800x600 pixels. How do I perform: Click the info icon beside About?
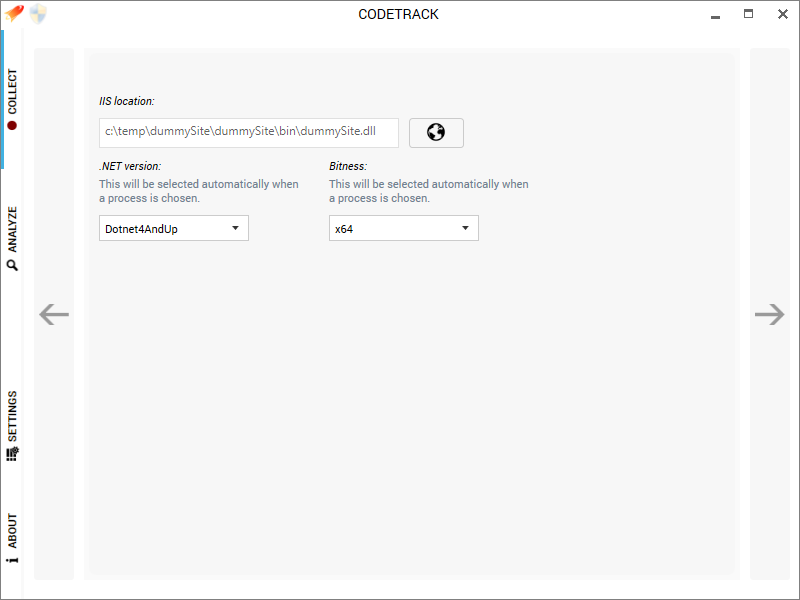(x=12, y=560)
